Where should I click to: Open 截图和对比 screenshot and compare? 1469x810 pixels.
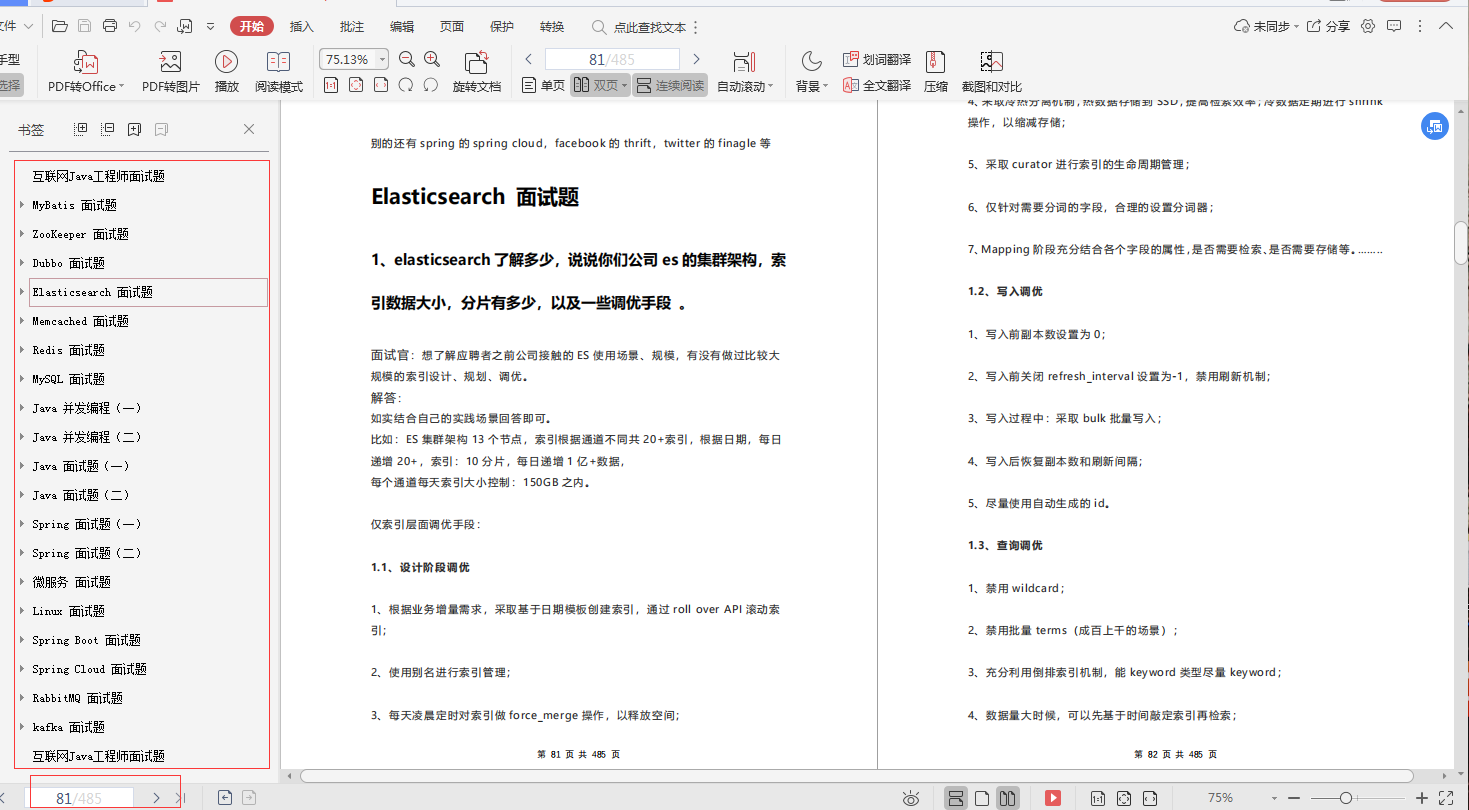coord(991,72)
